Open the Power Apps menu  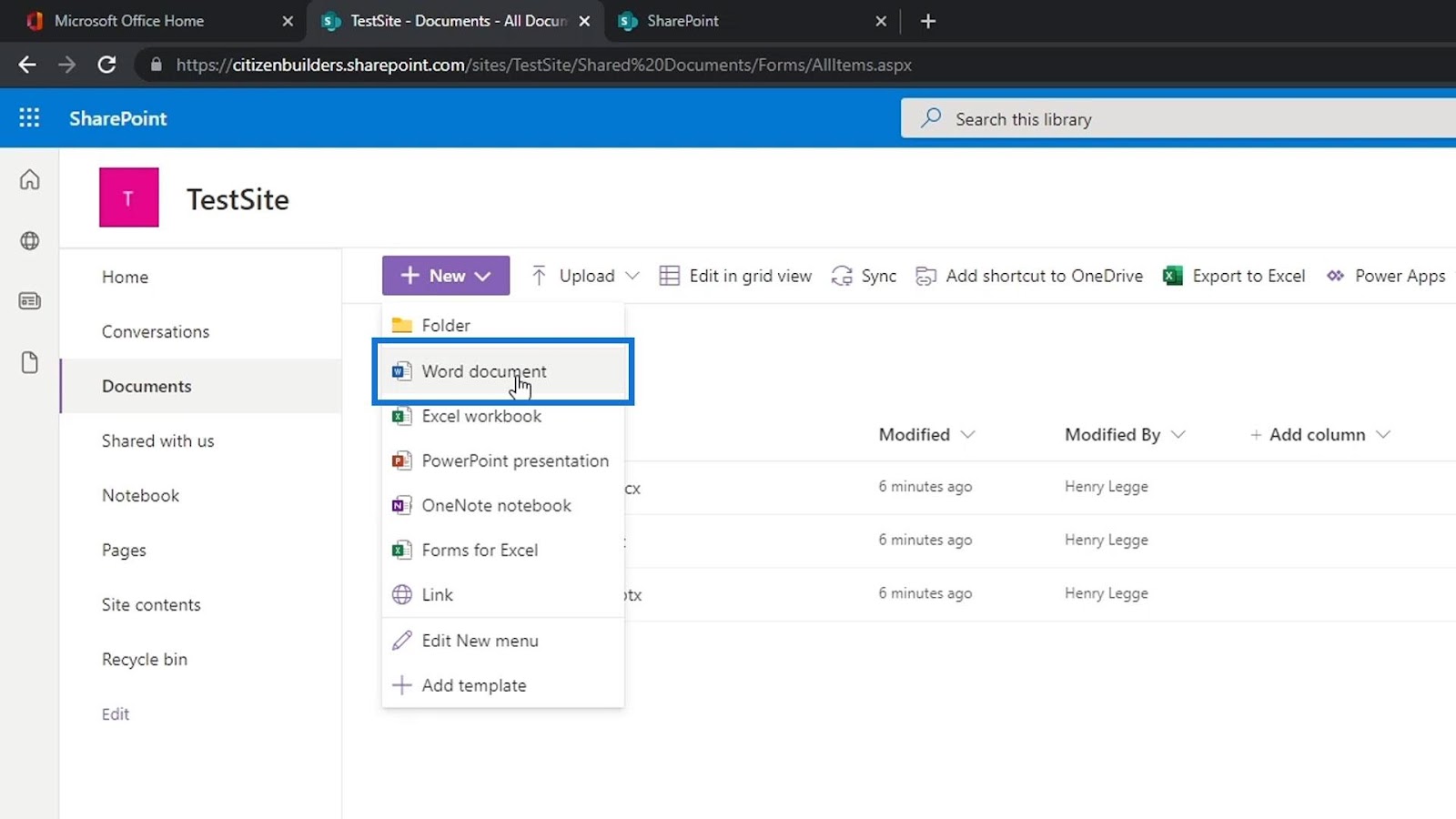[x=1386, y=276]
